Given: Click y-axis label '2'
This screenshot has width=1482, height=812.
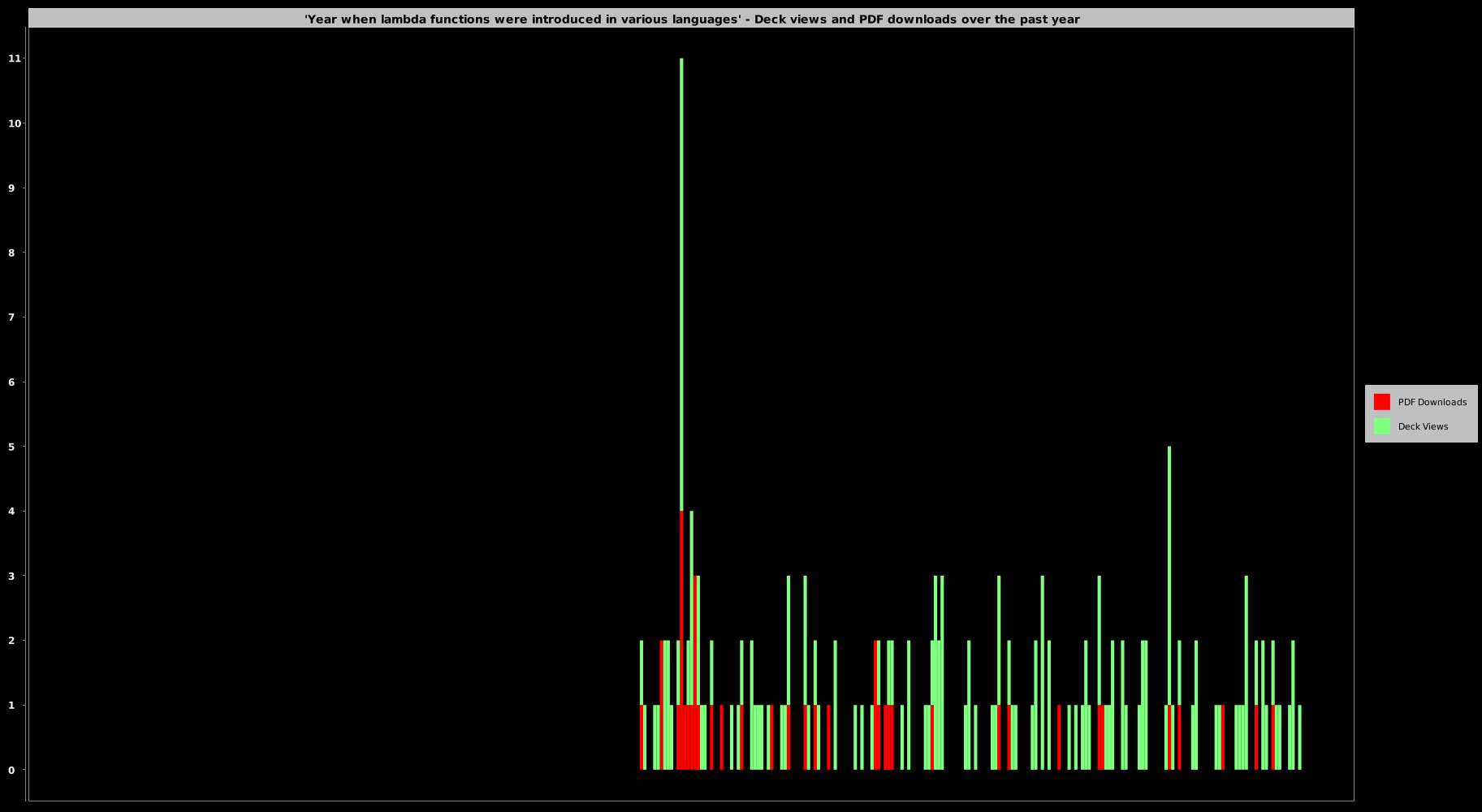Looking at the screenshot, I should 11,641.
